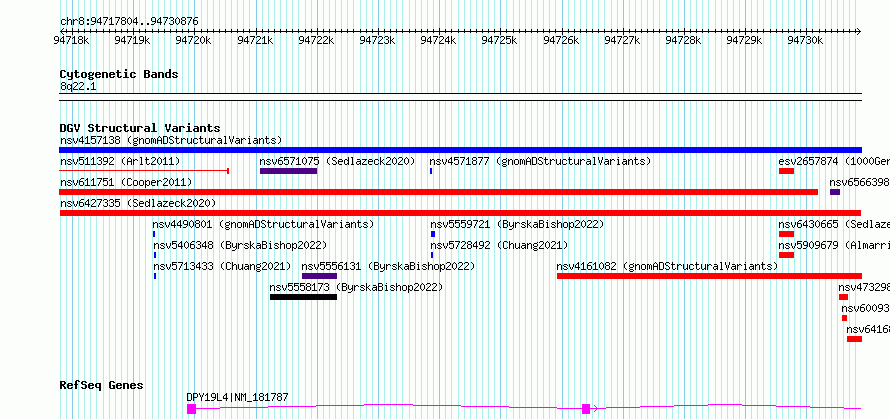Click the small purple bar under nsv6566398
Image resolution: width=890 pixels, height=419 pixels.
pos(835,192)
